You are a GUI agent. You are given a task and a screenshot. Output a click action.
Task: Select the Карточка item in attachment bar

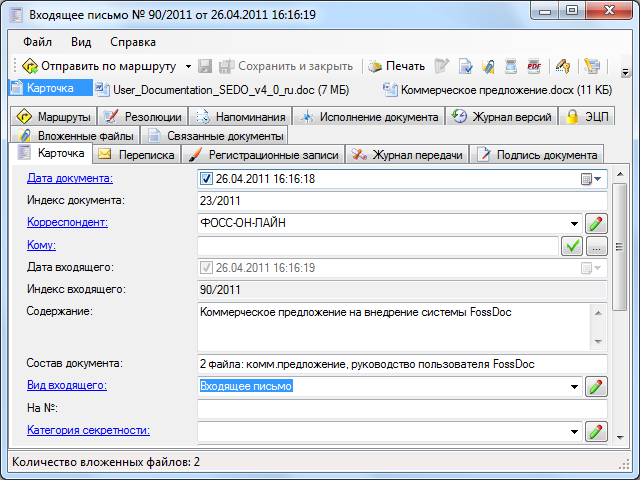(51, 88)
